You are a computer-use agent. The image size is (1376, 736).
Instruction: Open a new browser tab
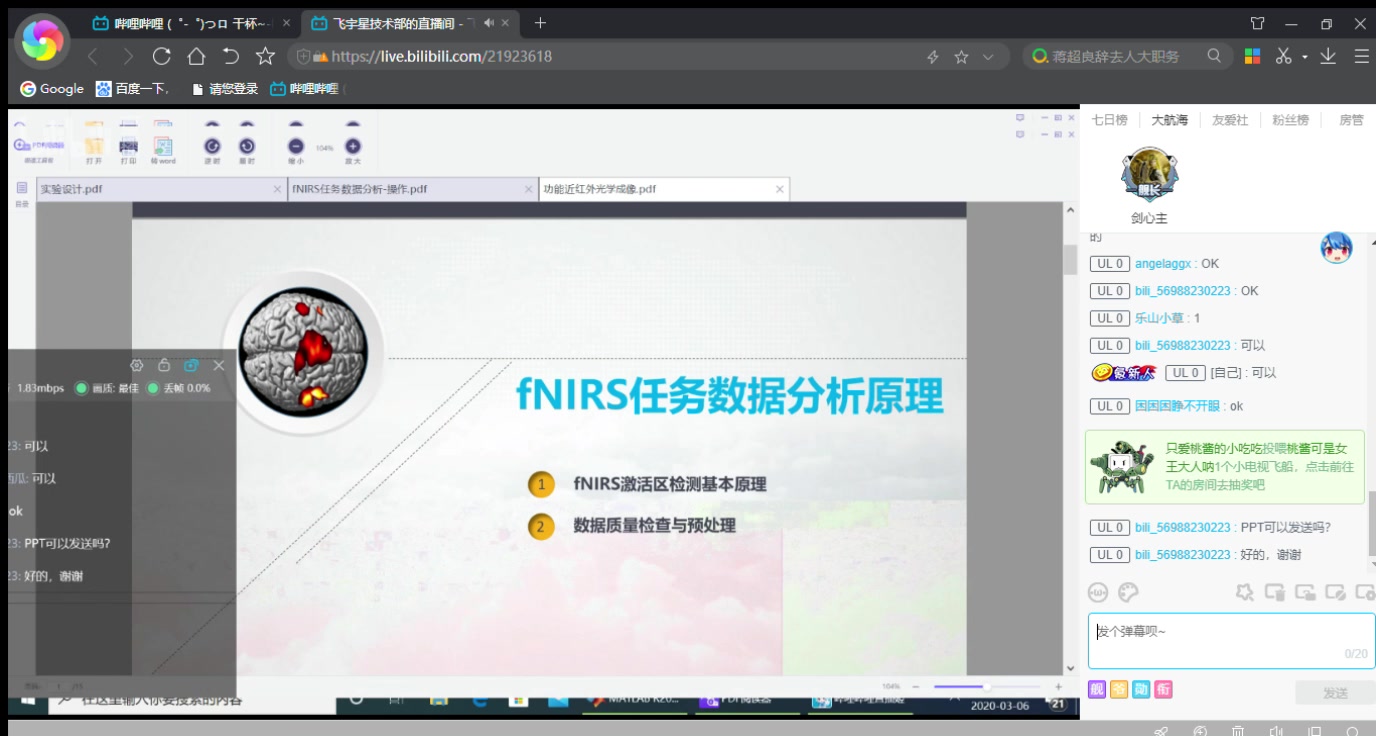point(540,23)
